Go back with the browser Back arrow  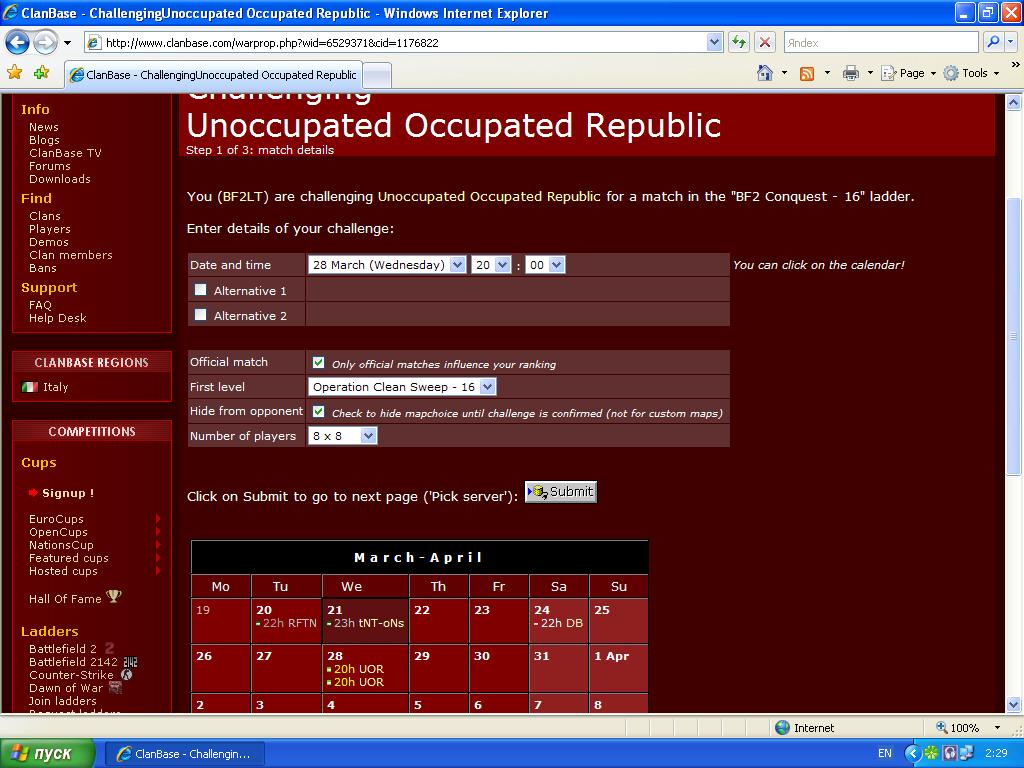click(17, 43)
